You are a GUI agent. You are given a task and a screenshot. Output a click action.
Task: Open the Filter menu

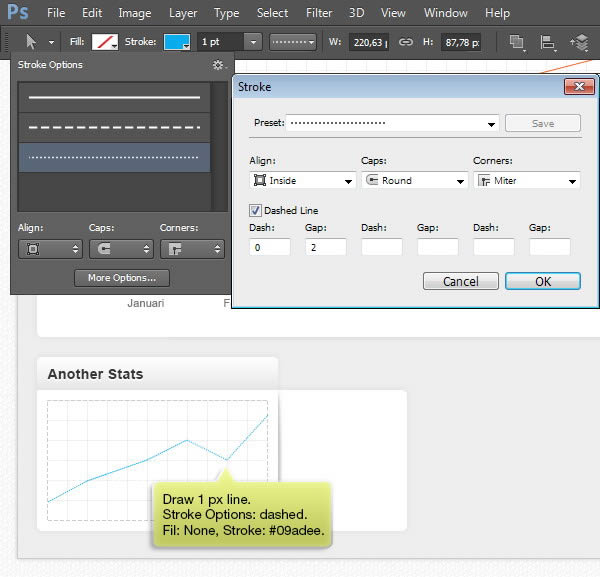coord(319,13)
